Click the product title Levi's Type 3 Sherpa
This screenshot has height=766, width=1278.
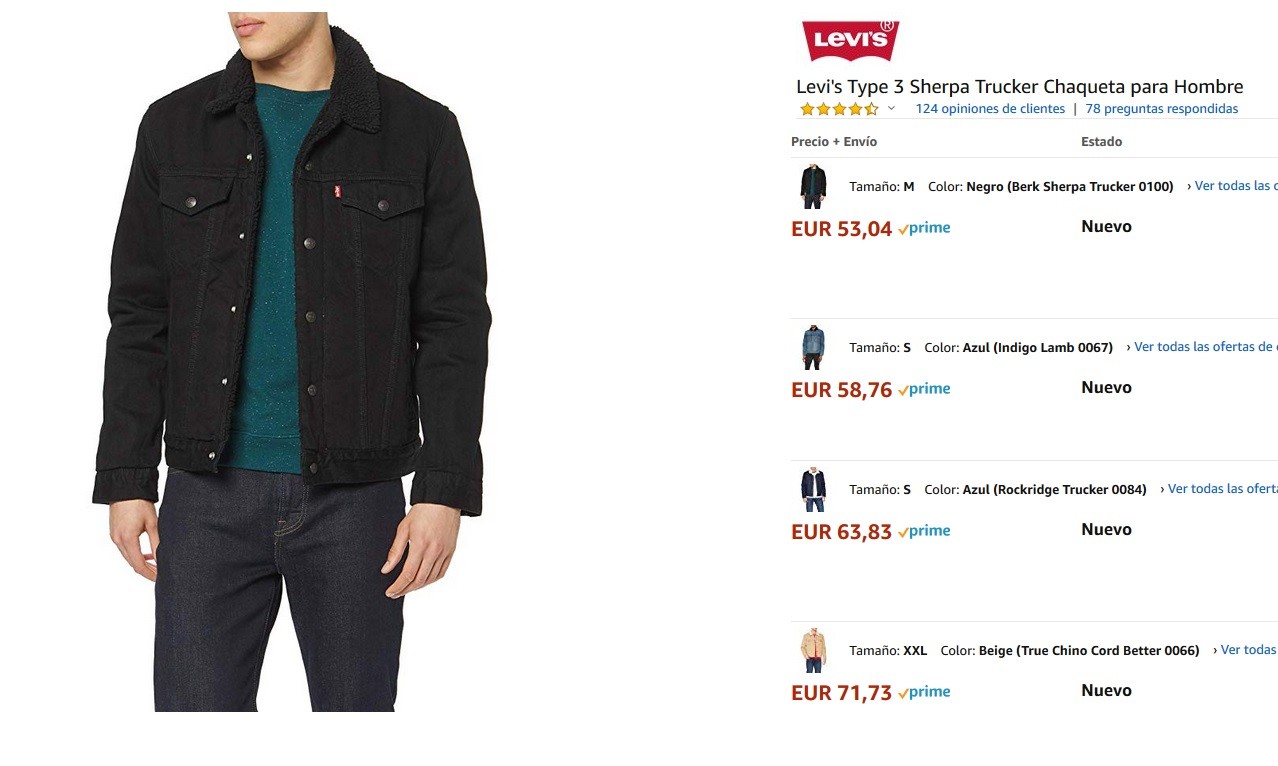(1019, 87)
